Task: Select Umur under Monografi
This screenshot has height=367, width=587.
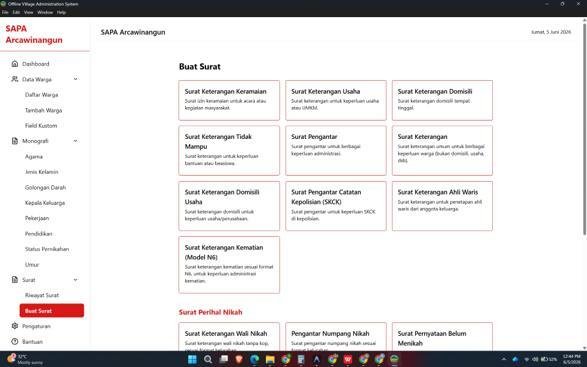Action: pos(32,264)
